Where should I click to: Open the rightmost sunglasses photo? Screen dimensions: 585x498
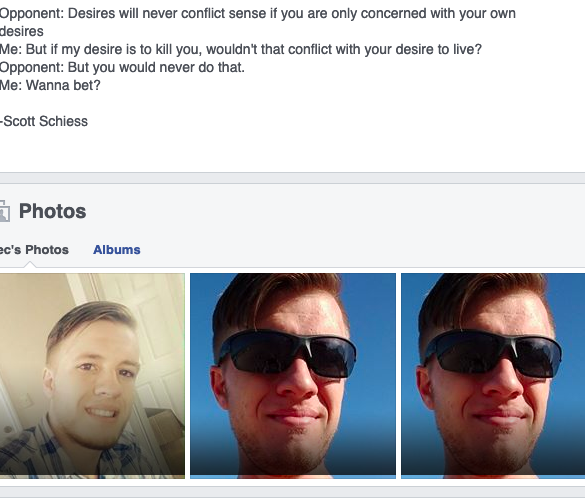(x=493, y=376)
